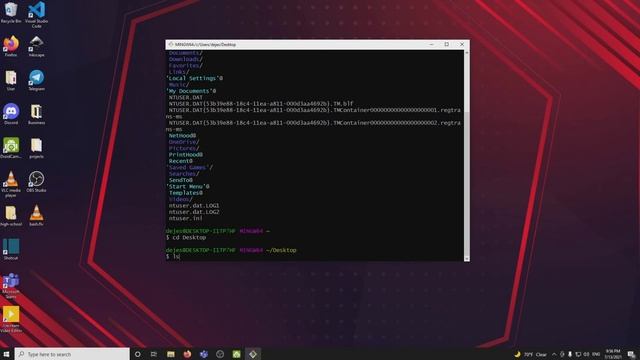Click the terminal scrollbar up arrow
640x360 pixels.
pos(467,53)
